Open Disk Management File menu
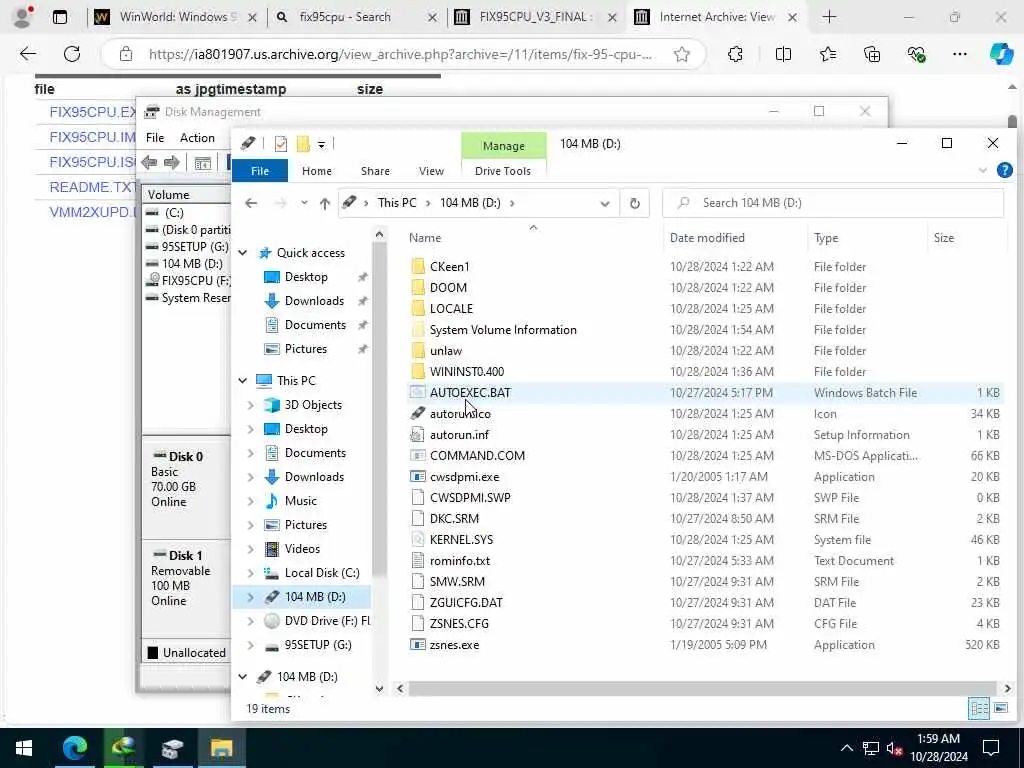Image resolution: width=1024 pixels, height=768 pixels. (x=155, y=138)
